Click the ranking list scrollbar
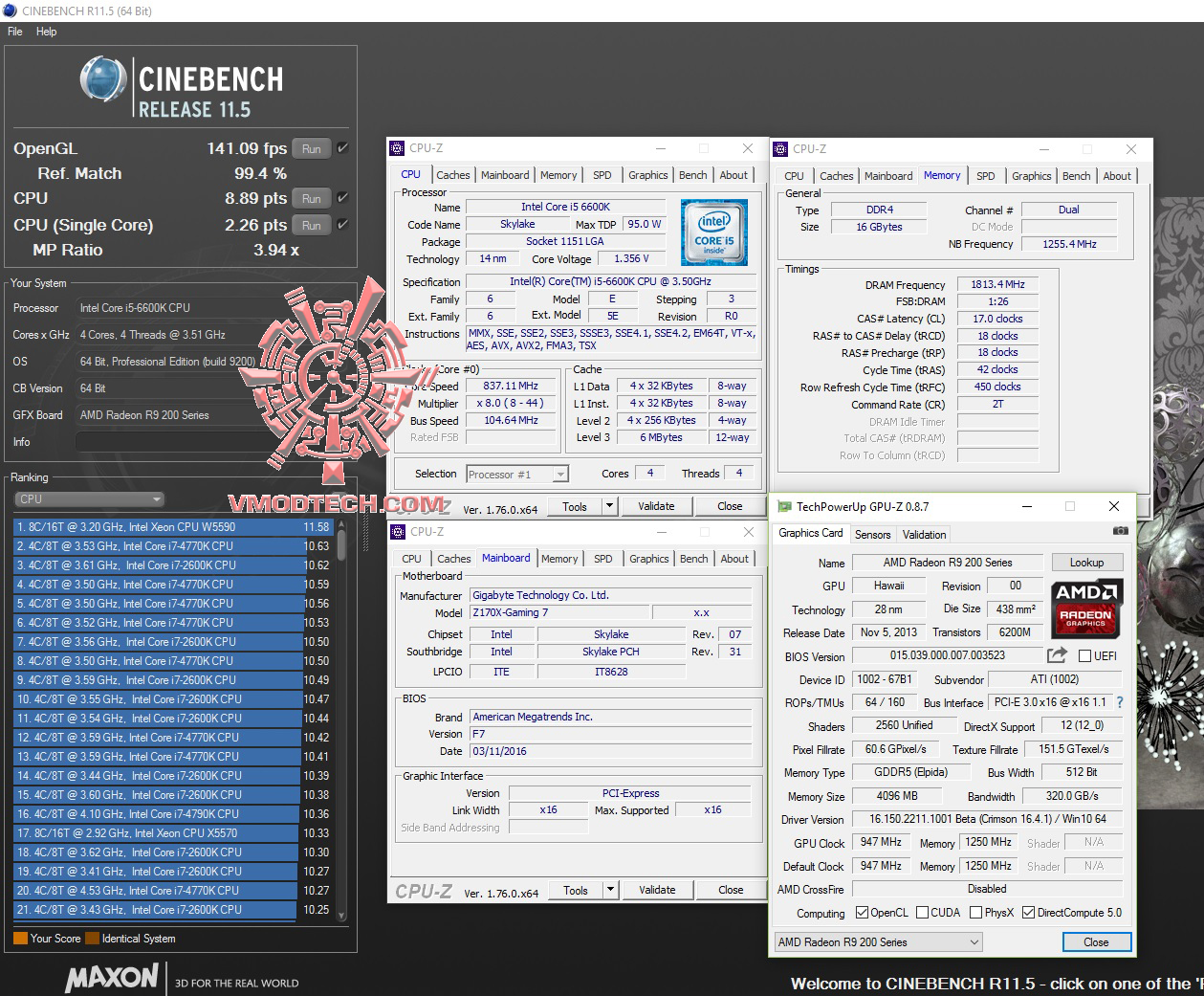This screenshot has width=1204, height=996. pyautogui.click(x=340, y=719)
